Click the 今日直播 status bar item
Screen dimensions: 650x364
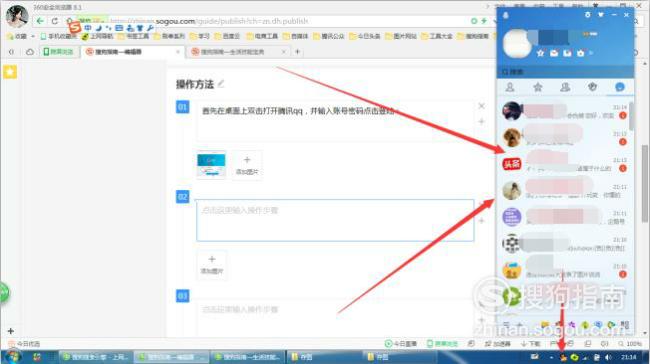point(401,344)
